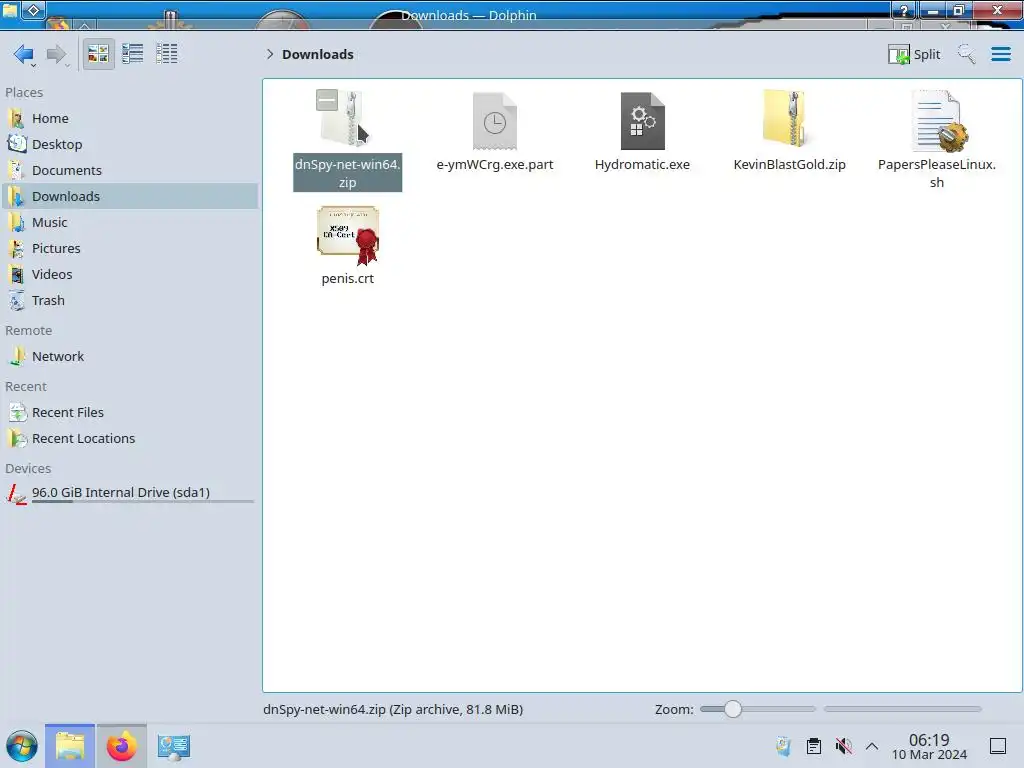The height and width of the screenshot is (768, 1024).
Task: Go forward using the grey Forward arrow
Action: coord(57,54)
